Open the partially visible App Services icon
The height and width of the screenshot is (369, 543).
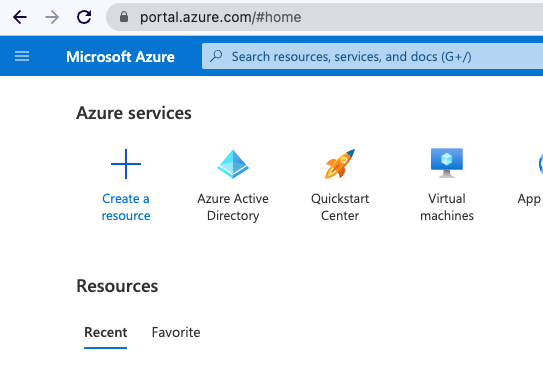tap(541, 164)
